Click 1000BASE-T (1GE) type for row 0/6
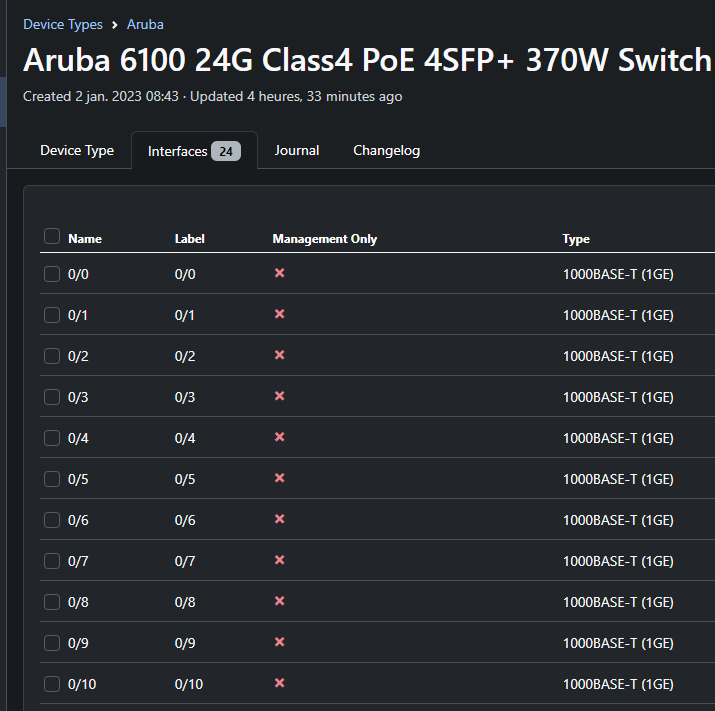This screenshot has width=715, height=711. click(618, 520)
